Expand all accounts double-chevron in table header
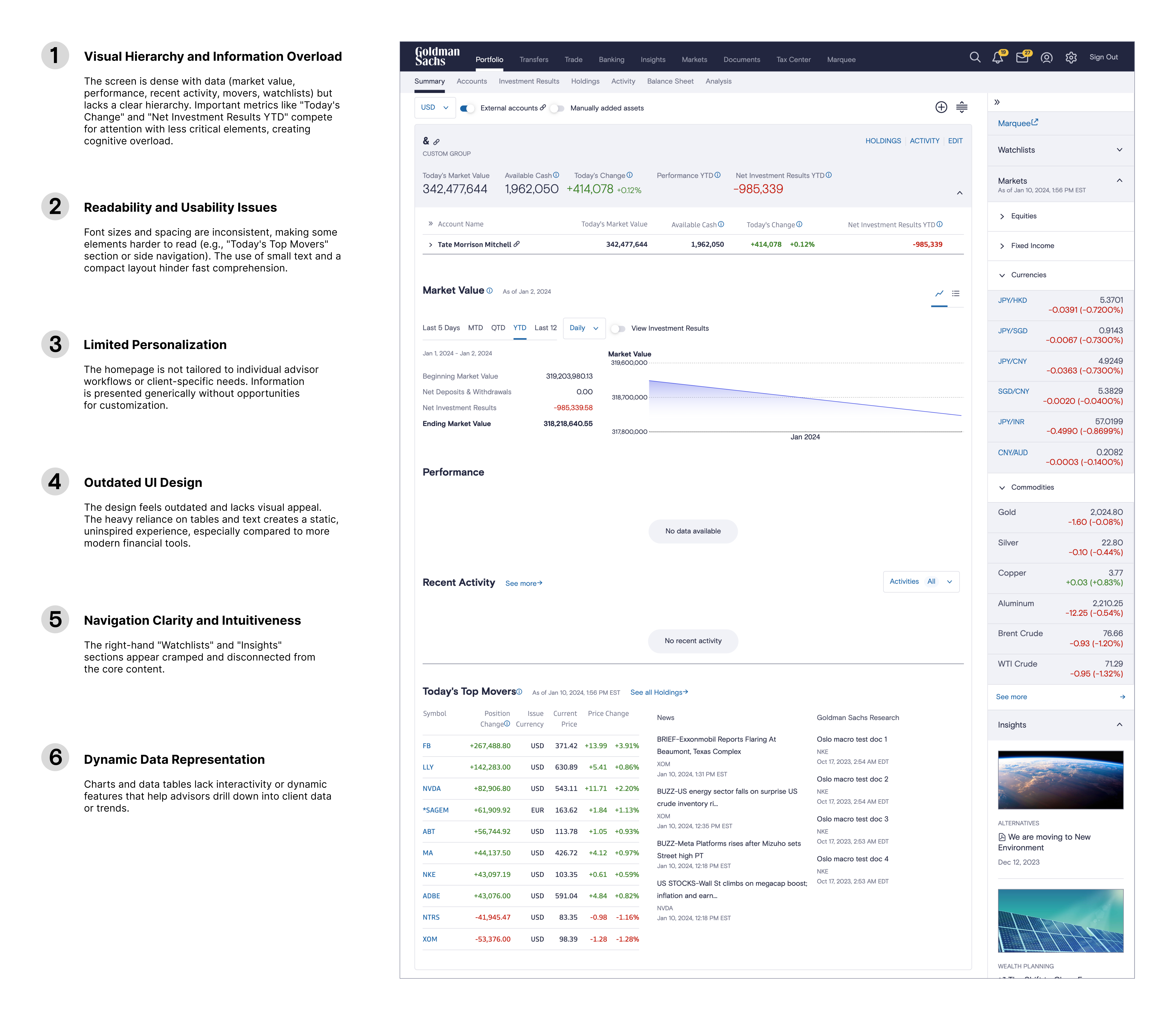The height and width of the screenshot is (1020, 1176). click(x=431, y=224)
